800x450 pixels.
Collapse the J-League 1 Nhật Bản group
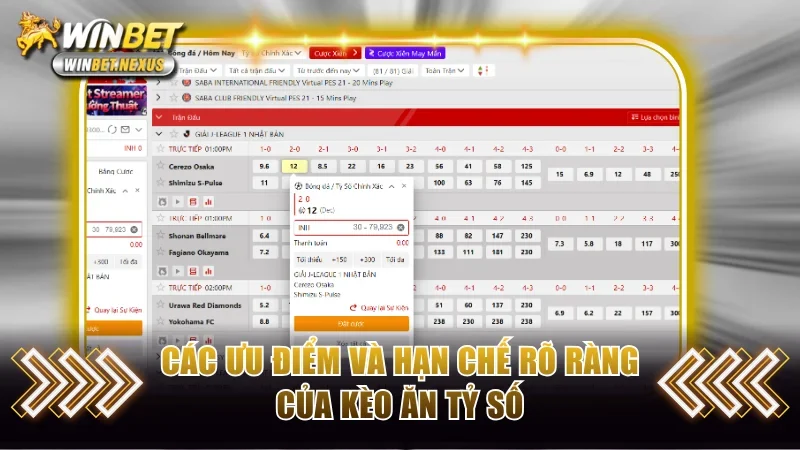coord(159,134)
